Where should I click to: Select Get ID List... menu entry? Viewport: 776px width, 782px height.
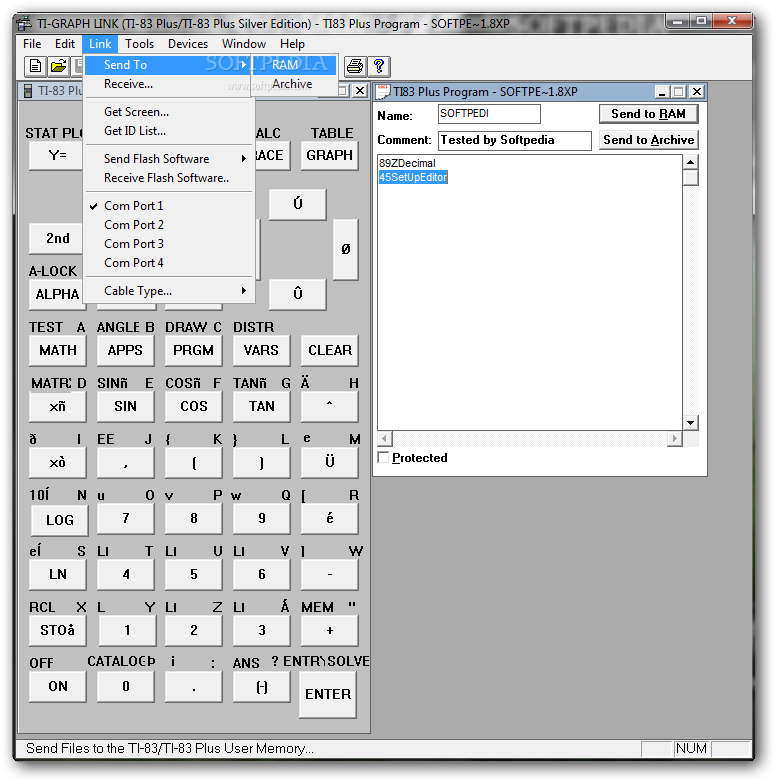pyautogui.click(x=170, y=131)
